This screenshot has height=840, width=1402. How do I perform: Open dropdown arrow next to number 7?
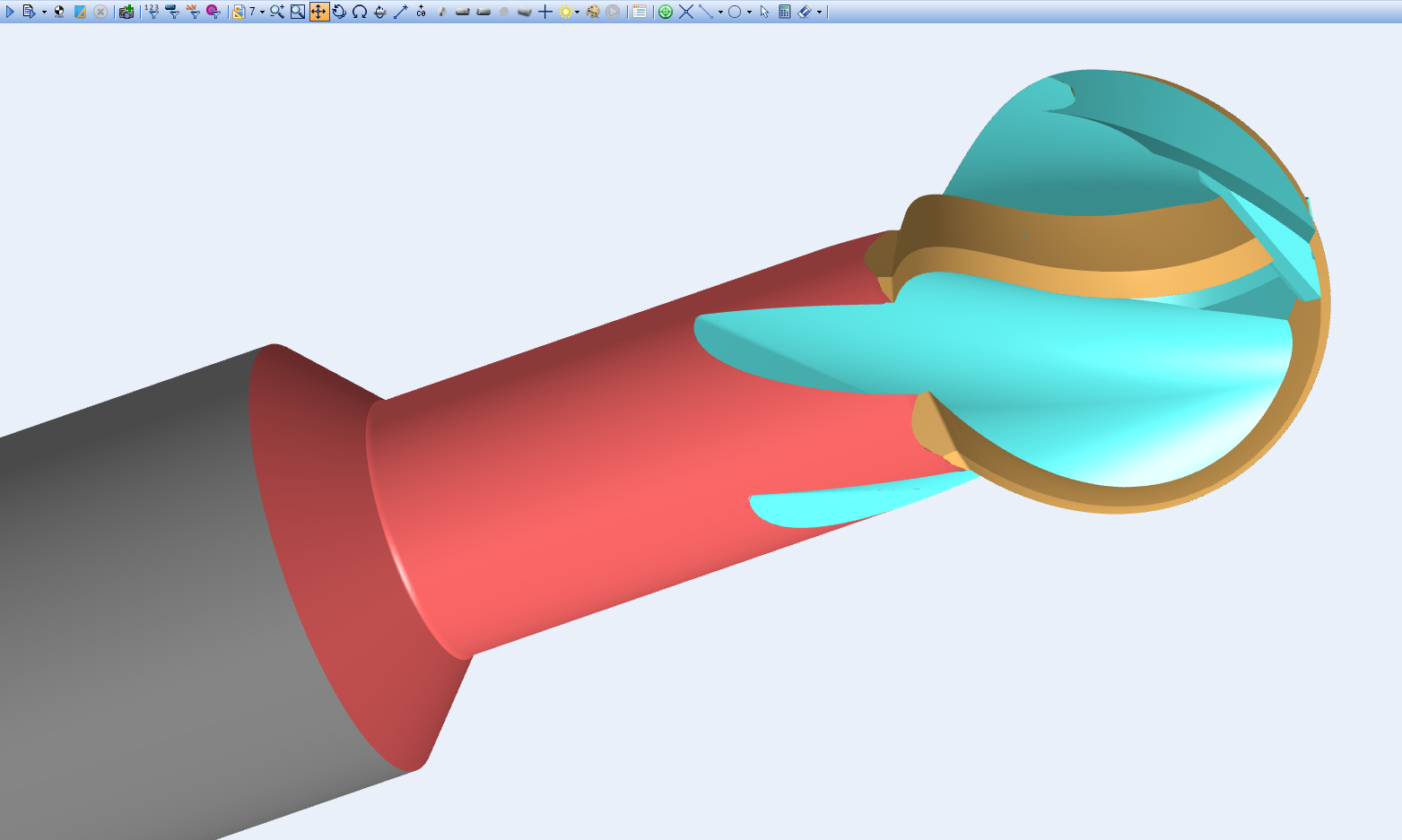(x=262, y=13)
